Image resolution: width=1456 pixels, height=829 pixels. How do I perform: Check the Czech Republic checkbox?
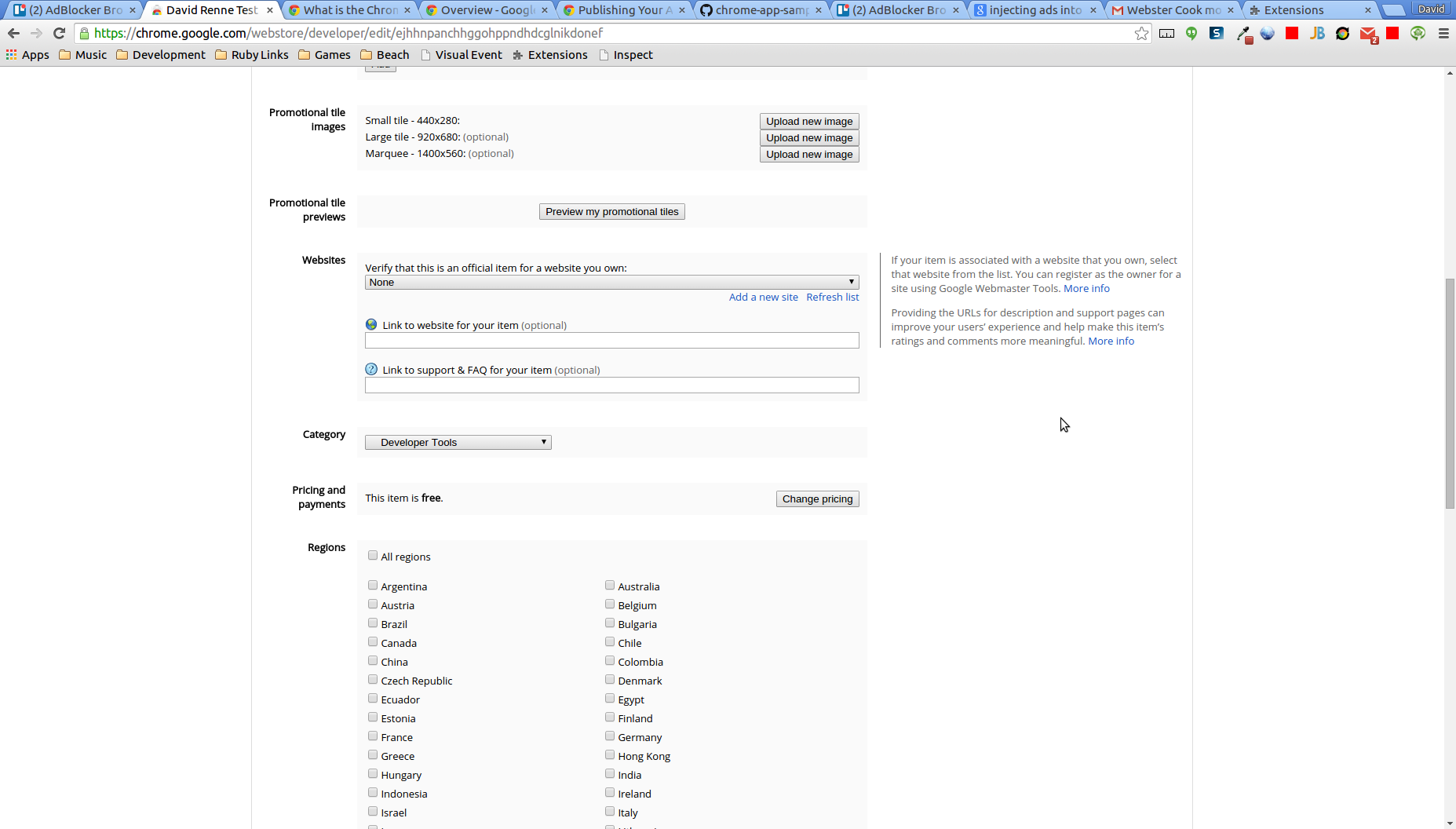coord(373,679)
